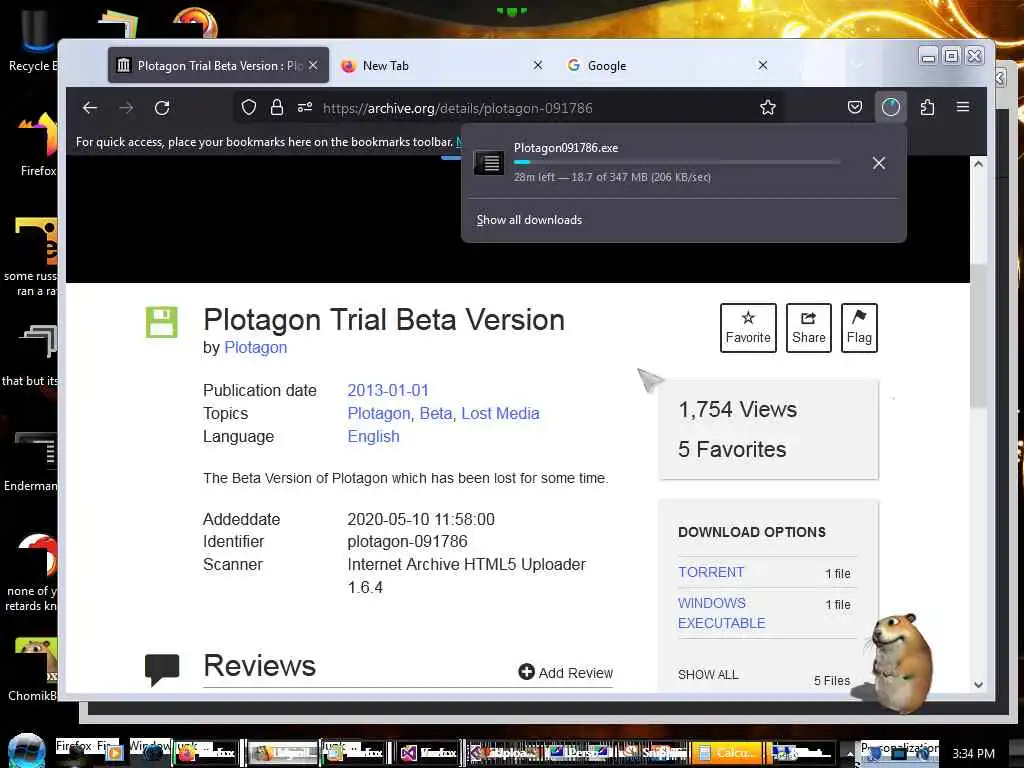Image resolution: width=1024 pixels, height=768 pixels.
Task: Open the Plotagon topic link
Action: pyautogui.click(x=379, y=413)
